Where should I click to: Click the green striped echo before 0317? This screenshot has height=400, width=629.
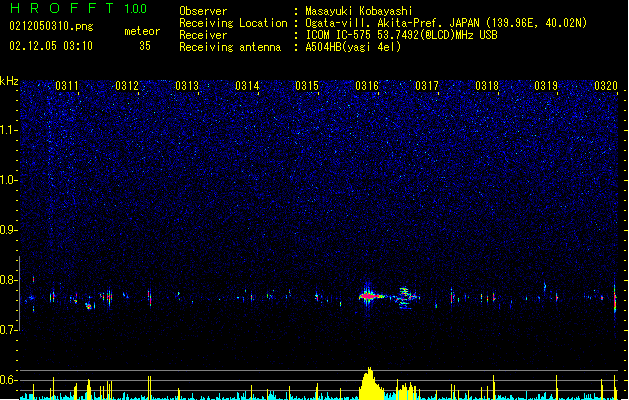(x=405, y=298)
